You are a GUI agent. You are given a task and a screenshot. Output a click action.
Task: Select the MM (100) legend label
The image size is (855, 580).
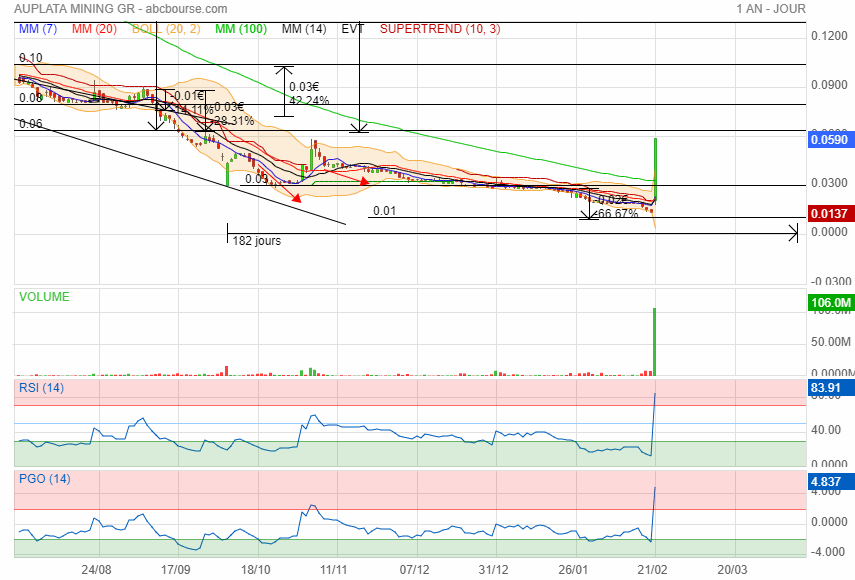(241, 29)
